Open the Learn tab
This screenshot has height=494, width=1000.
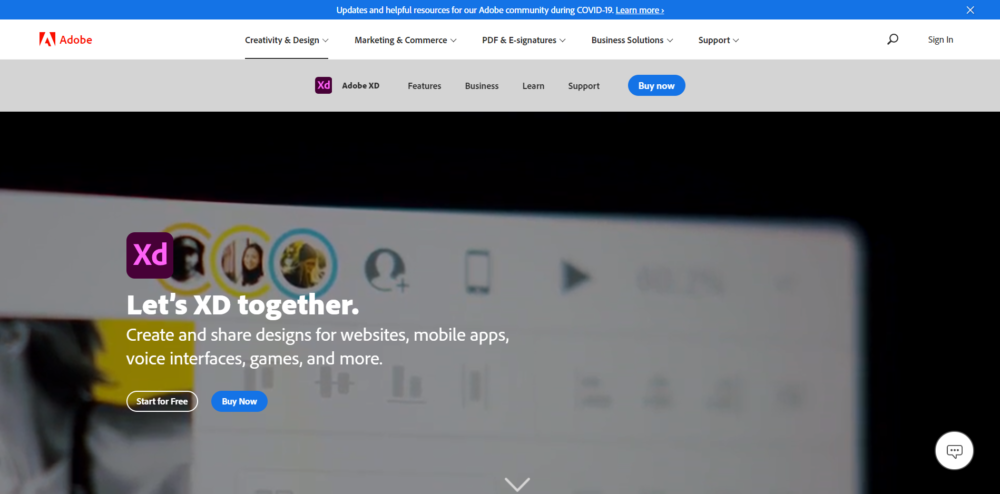pyautogui.click(x=533, y=86)
